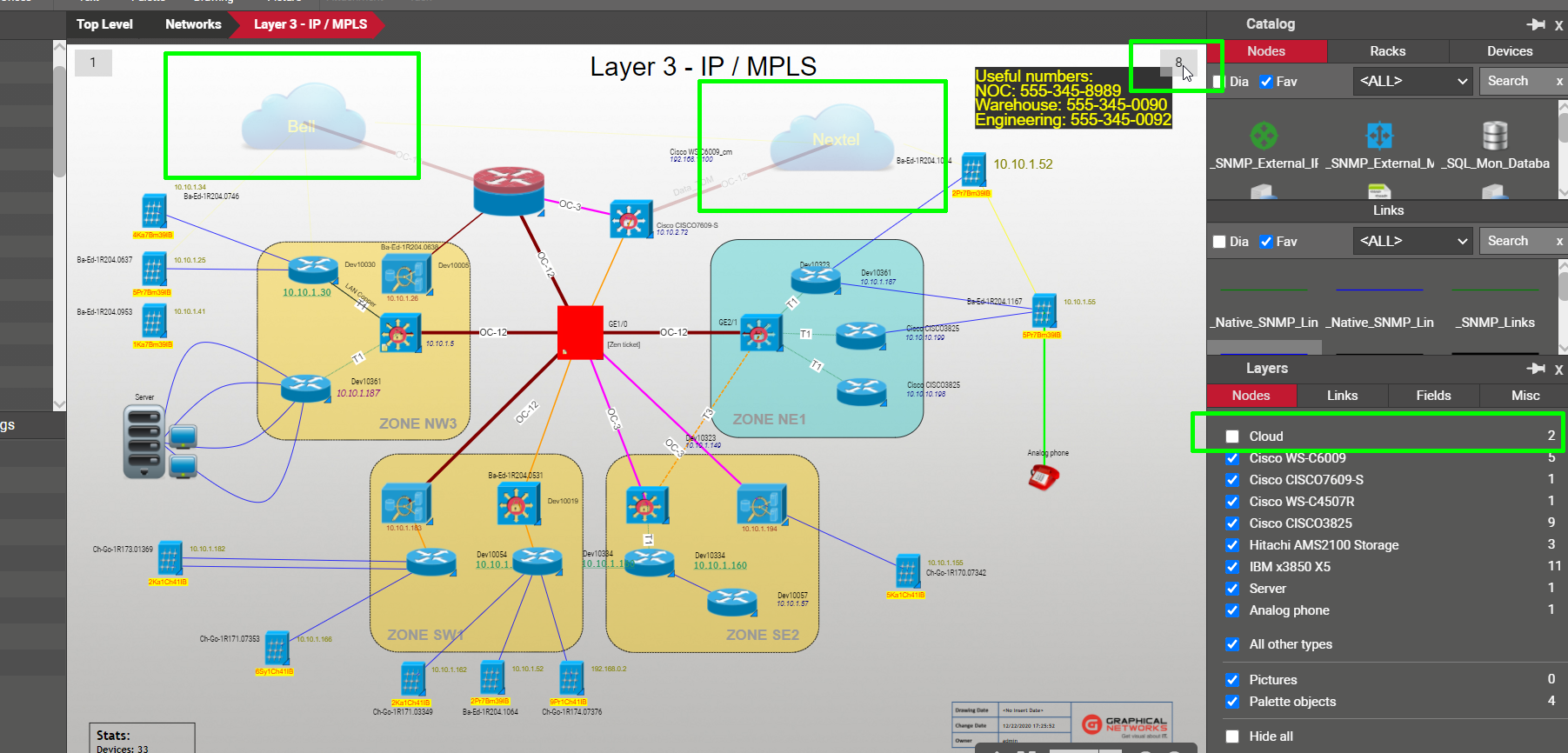The height and width of the screenshot is (753, 1568).
Task: Pin the Layers panel
Action: (x=1536, y=369)
